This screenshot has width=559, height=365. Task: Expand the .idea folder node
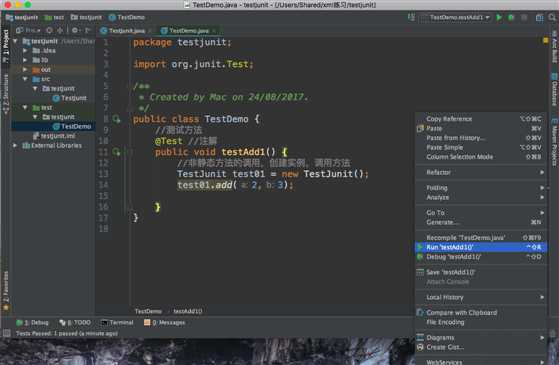pyautogui.click(x=25, y=51)
